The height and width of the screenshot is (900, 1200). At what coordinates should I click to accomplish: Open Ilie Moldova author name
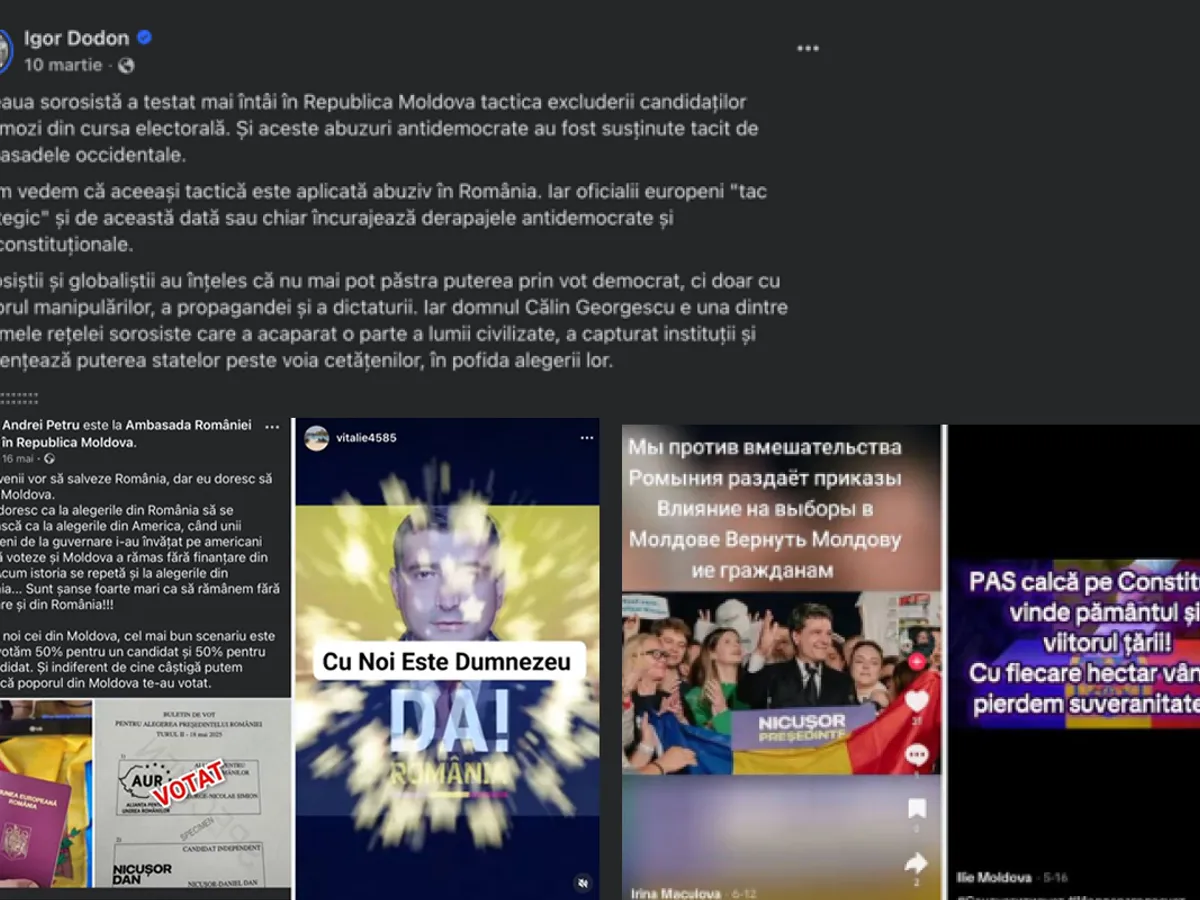tap(993, 877)
